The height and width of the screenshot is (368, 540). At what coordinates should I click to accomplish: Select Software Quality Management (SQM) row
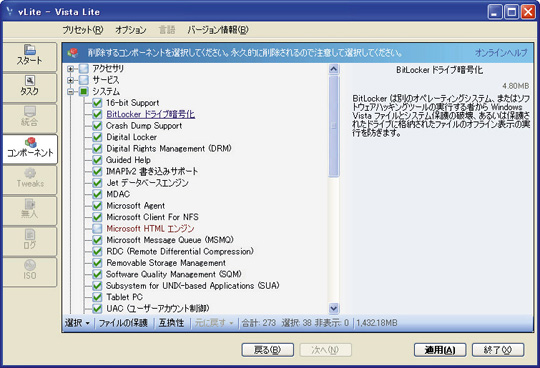[174, 274]
